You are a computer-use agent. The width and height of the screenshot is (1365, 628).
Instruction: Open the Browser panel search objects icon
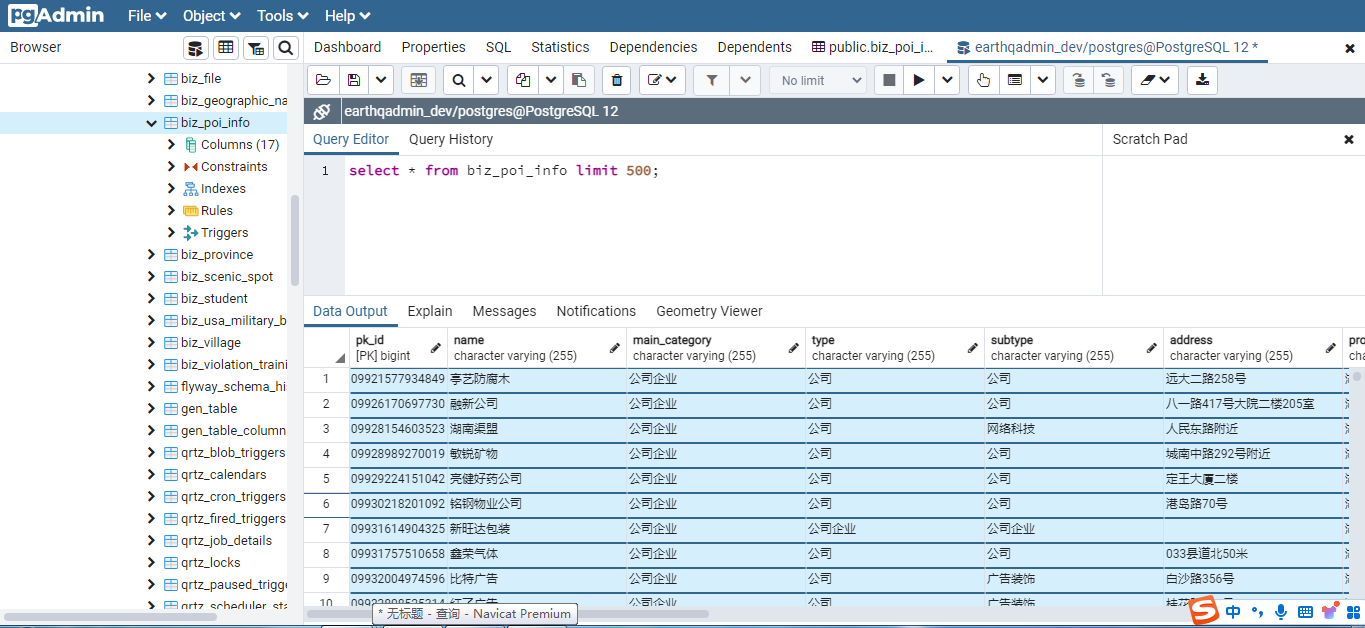coord(286,48)
